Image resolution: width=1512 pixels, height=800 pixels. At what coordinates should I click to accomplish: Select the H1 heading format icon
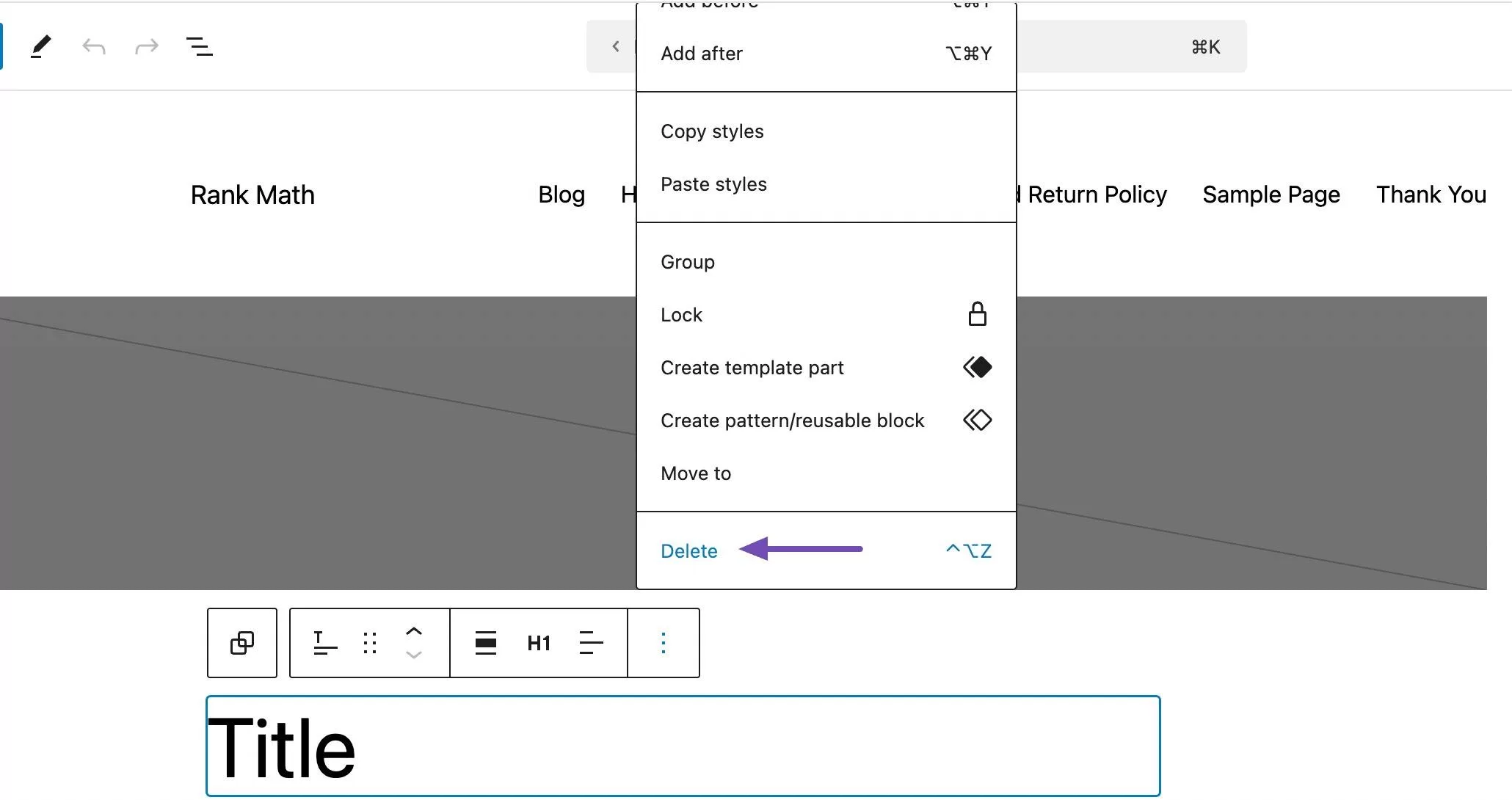(x=538, y=642)
